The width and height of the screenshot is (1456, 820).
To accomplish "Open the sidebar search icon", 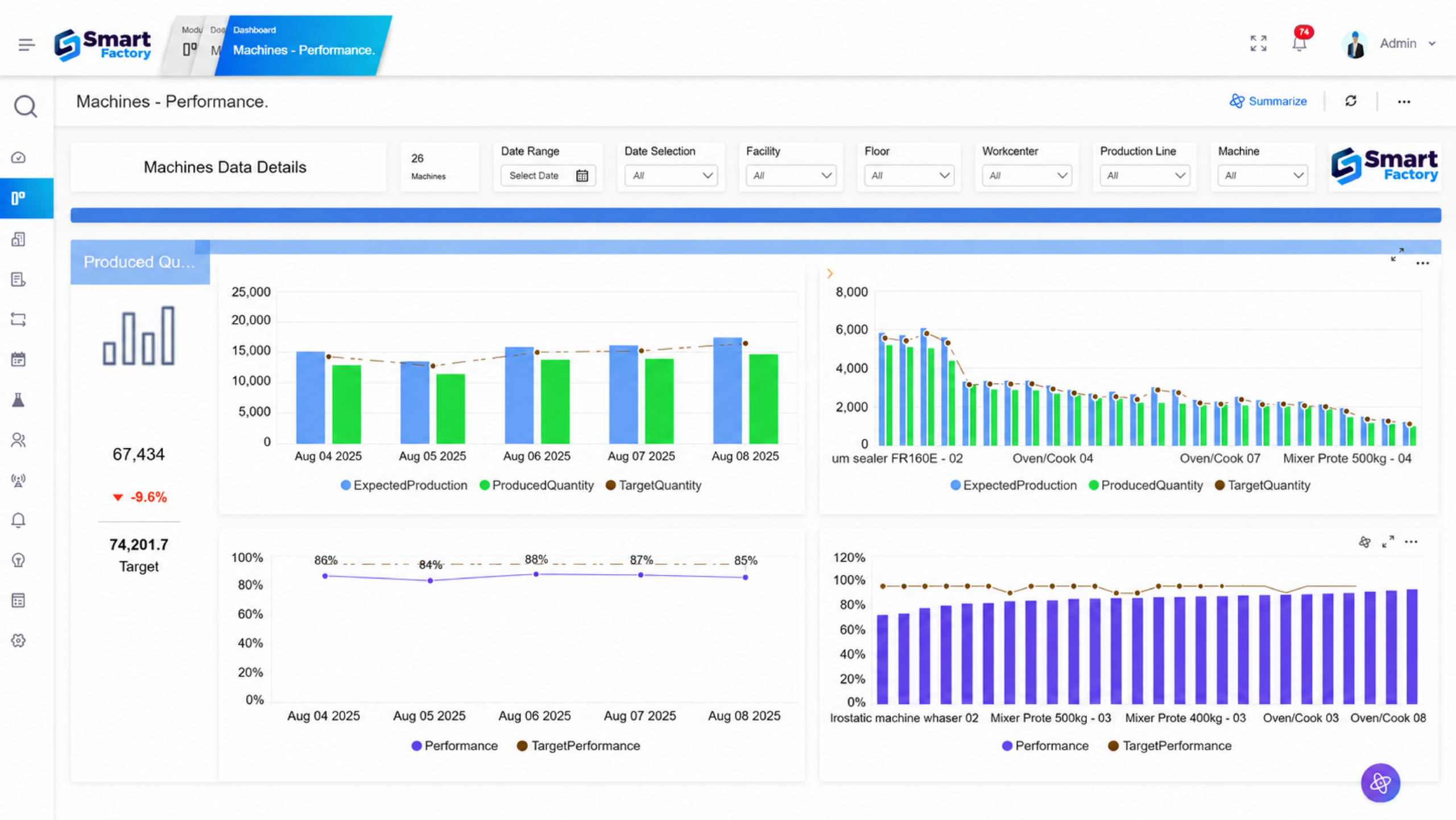I will coord(26,106).
